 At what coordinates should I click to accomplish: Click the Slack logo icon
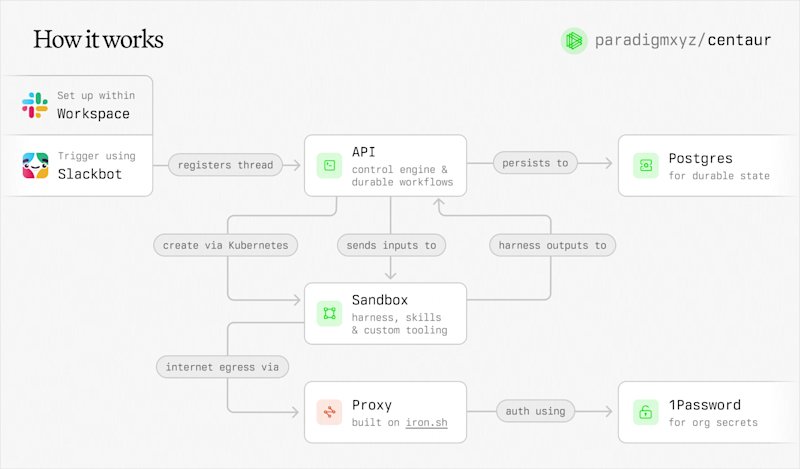(35, 105)
